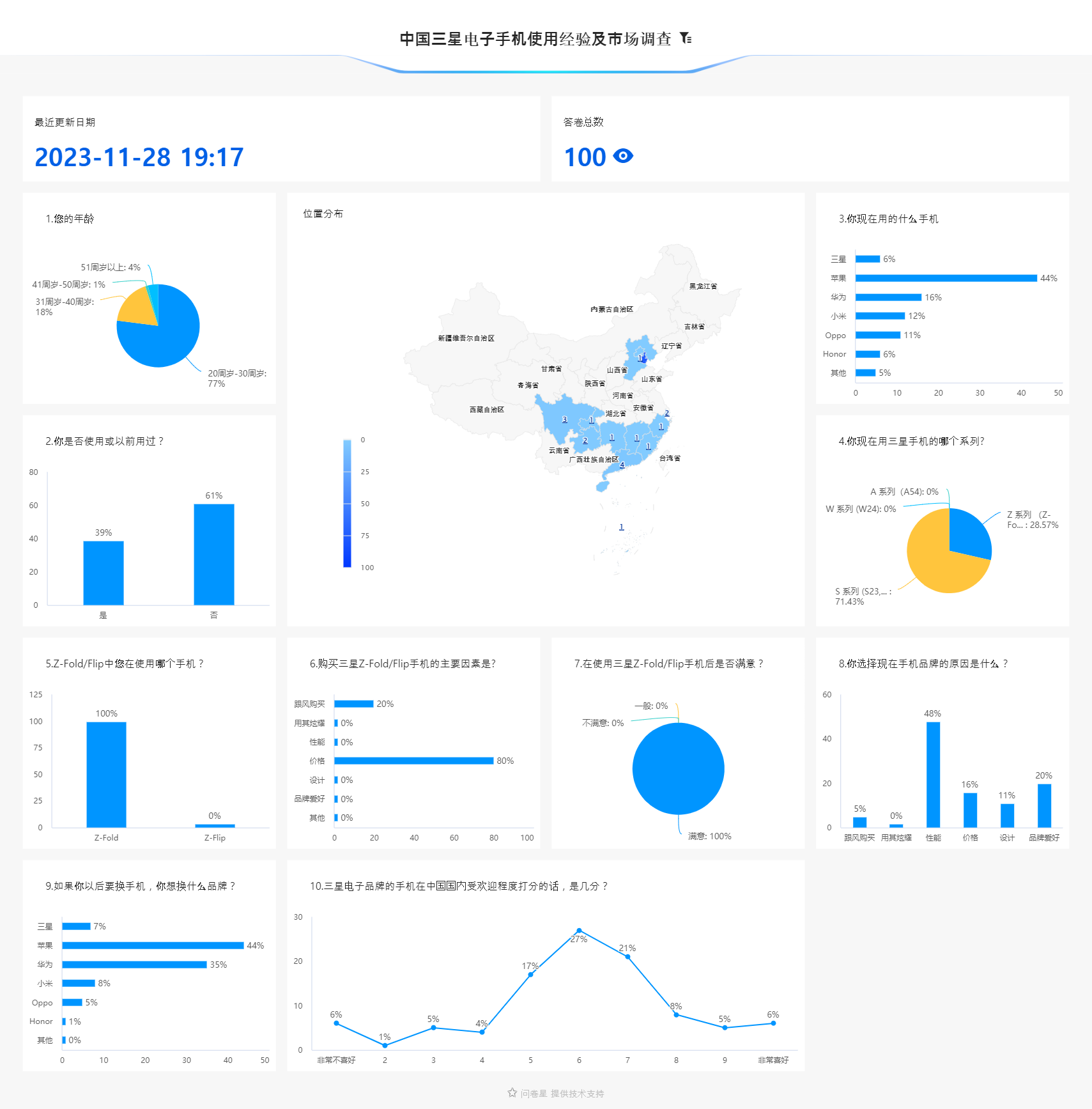Click the 最近更新日期 label

[x=65, y=122]
